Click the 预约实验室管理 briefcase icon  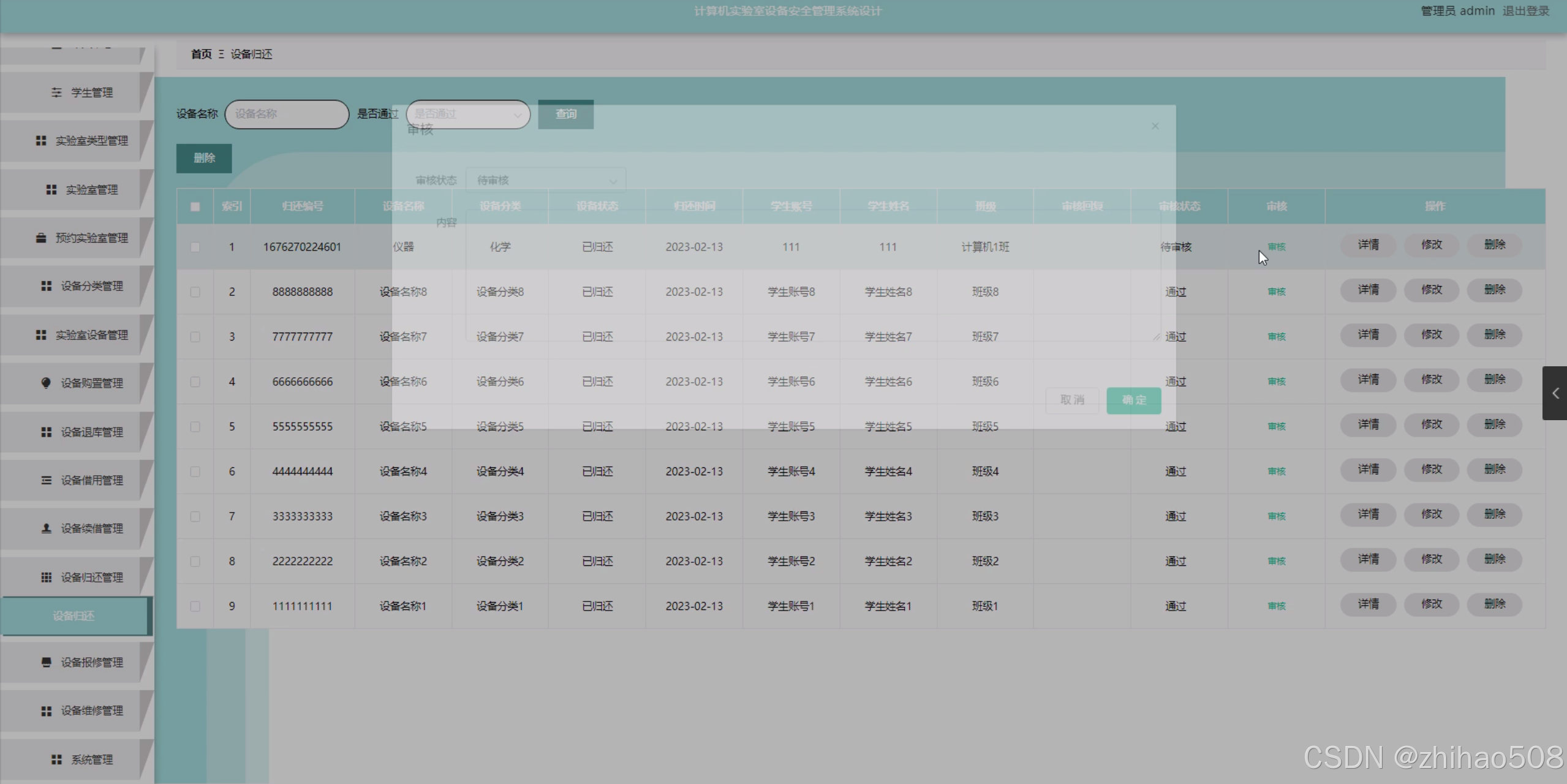[x=41, y=238]
